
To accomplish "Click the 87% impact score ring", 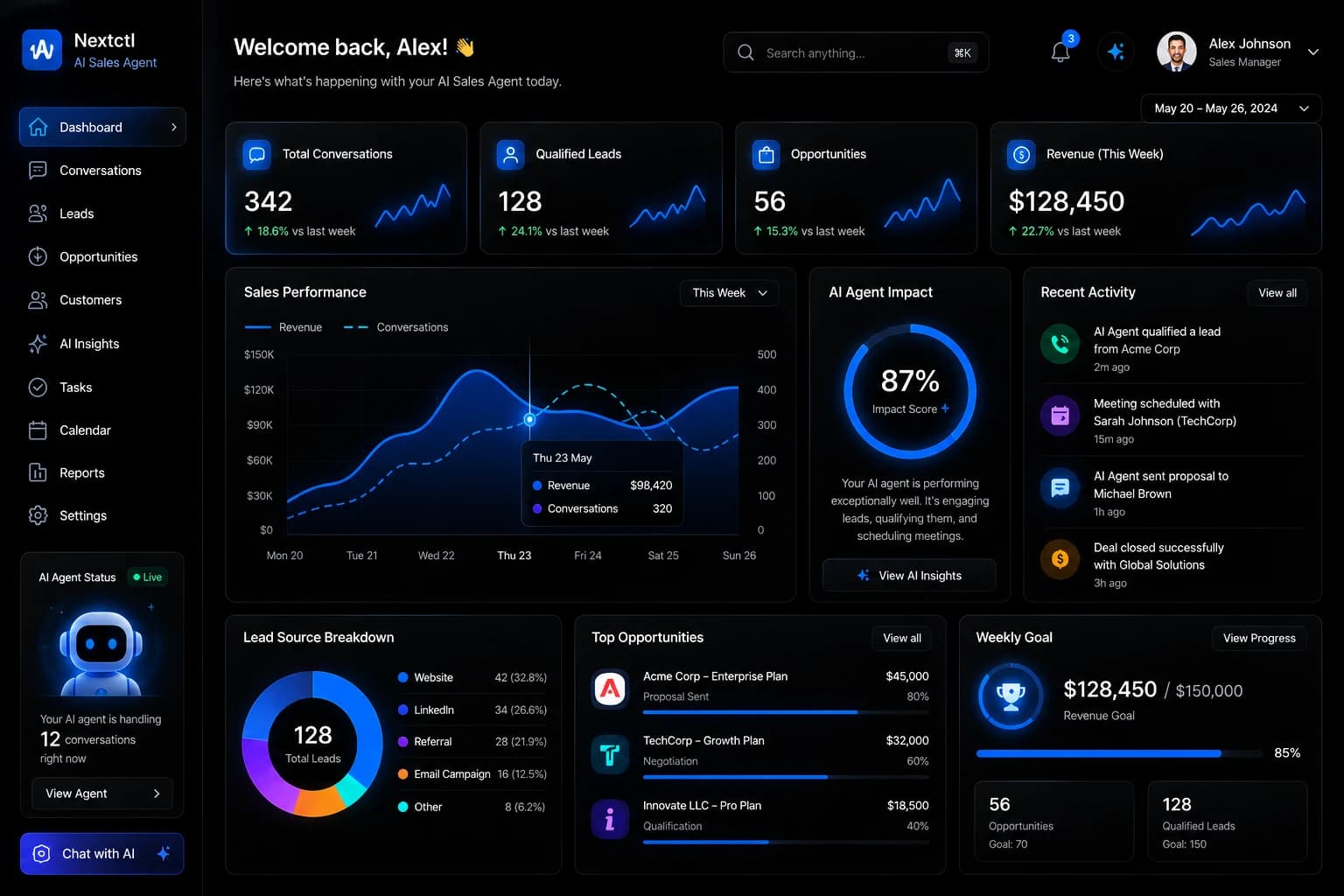I will click(910, 391).
